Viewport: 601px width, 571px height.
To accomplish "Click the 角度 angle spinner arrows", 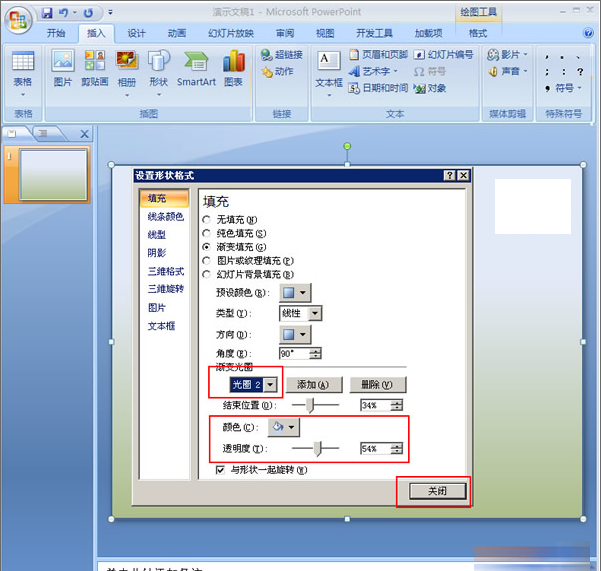I will (x=315, y=353).
